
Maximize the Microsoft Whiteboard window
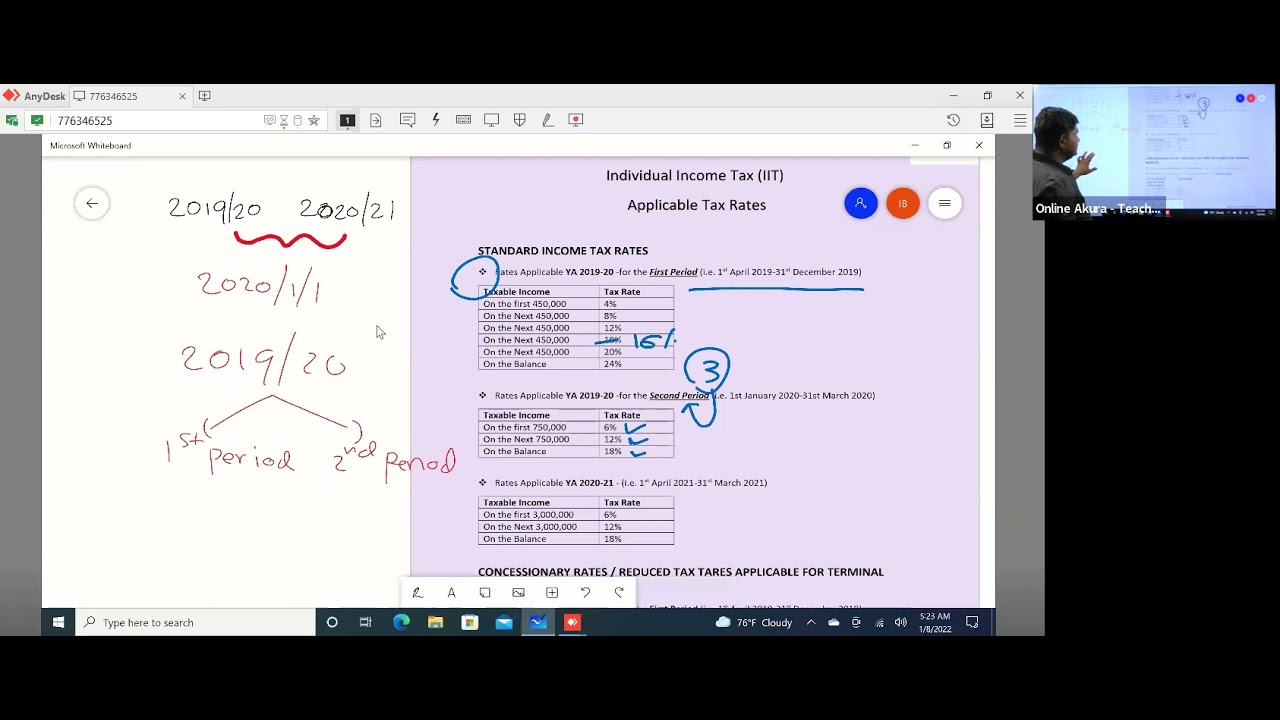coord(947,146)
